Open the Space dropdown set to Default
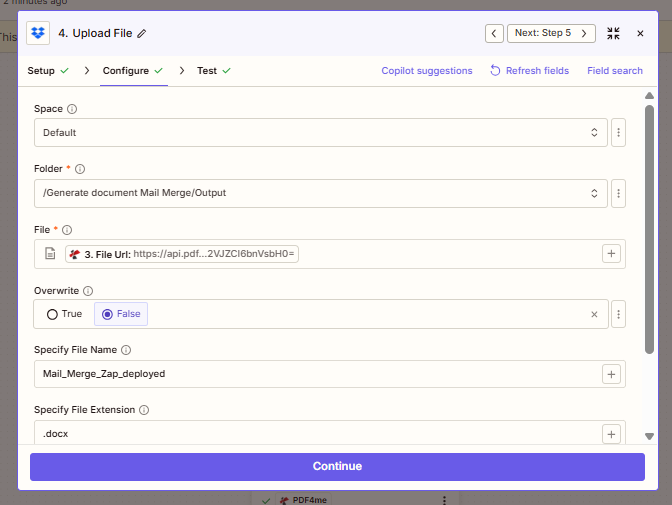The image size is (672, 505). pos(319,132)
